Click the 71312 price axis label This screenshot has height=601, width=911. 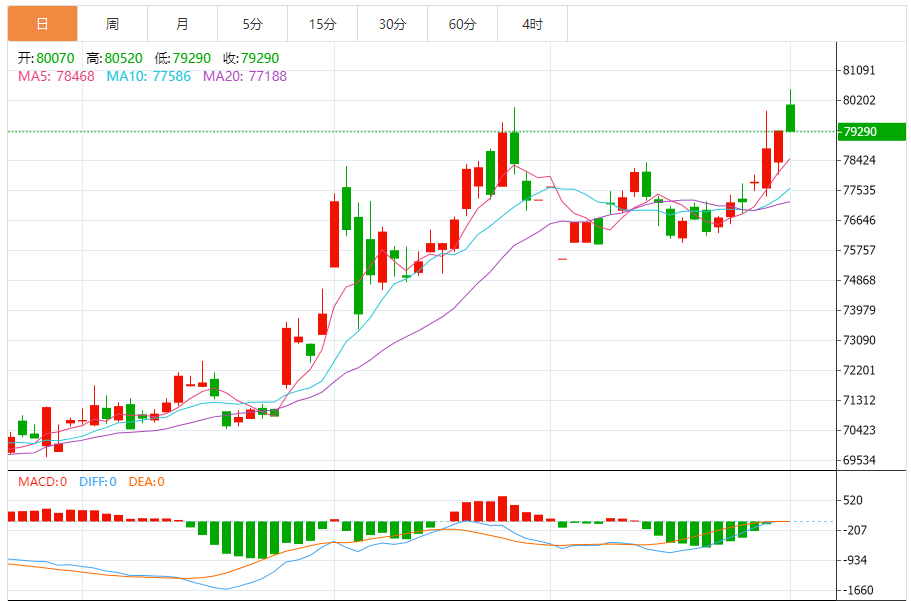pos(859,400)
